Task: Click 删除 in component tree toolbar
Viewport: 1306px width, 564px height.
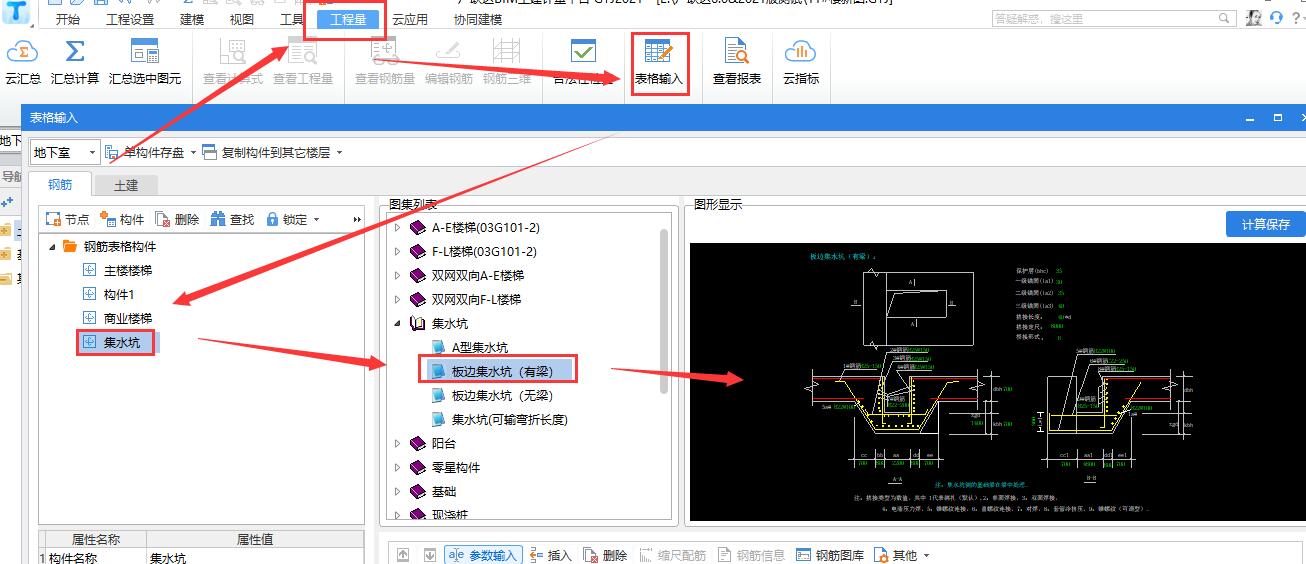Action: coord(177,219)
